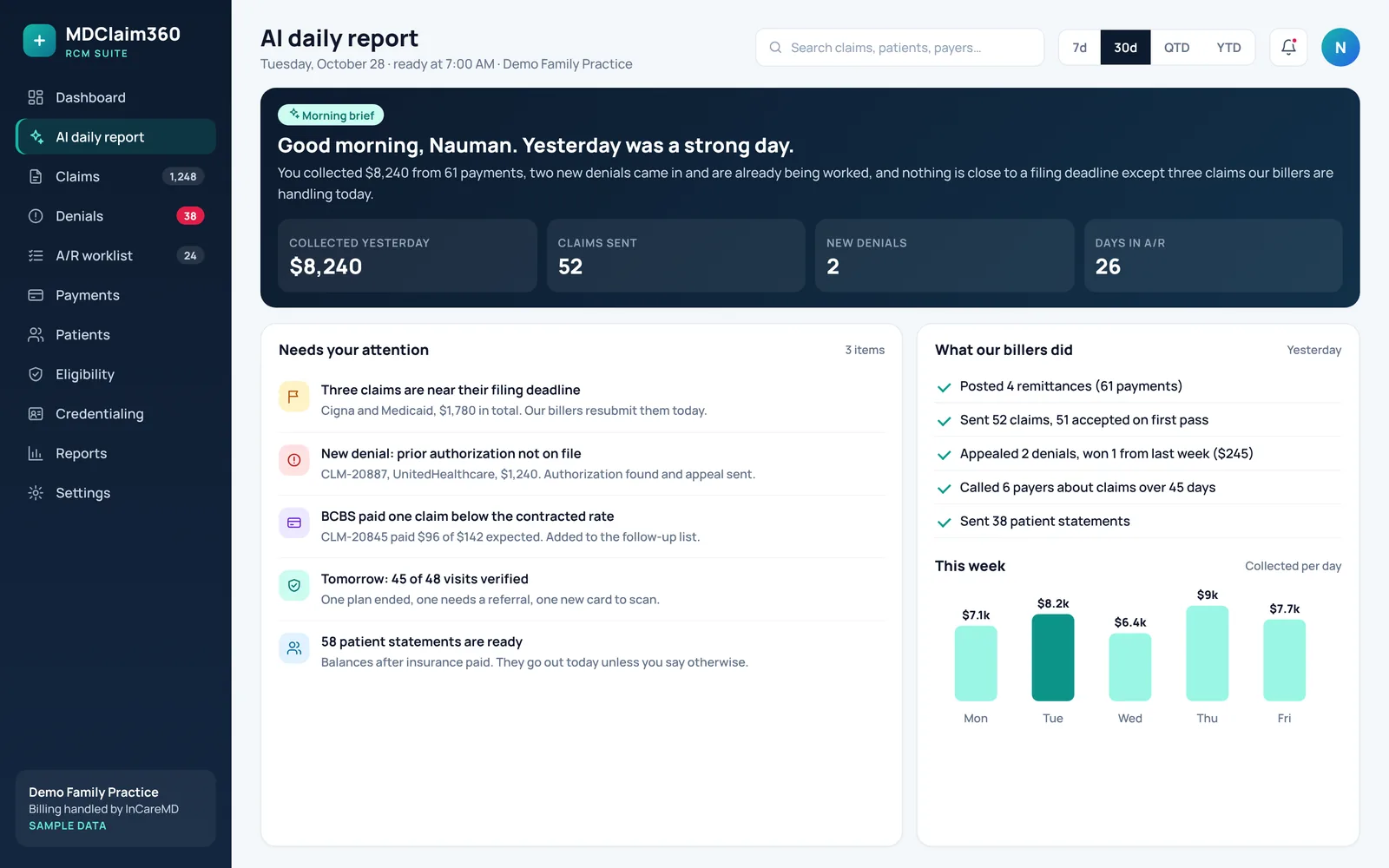The width and height of the screenshot is (1389, 868).
Task: Open the New Denials 2 card
Action: 945,255
